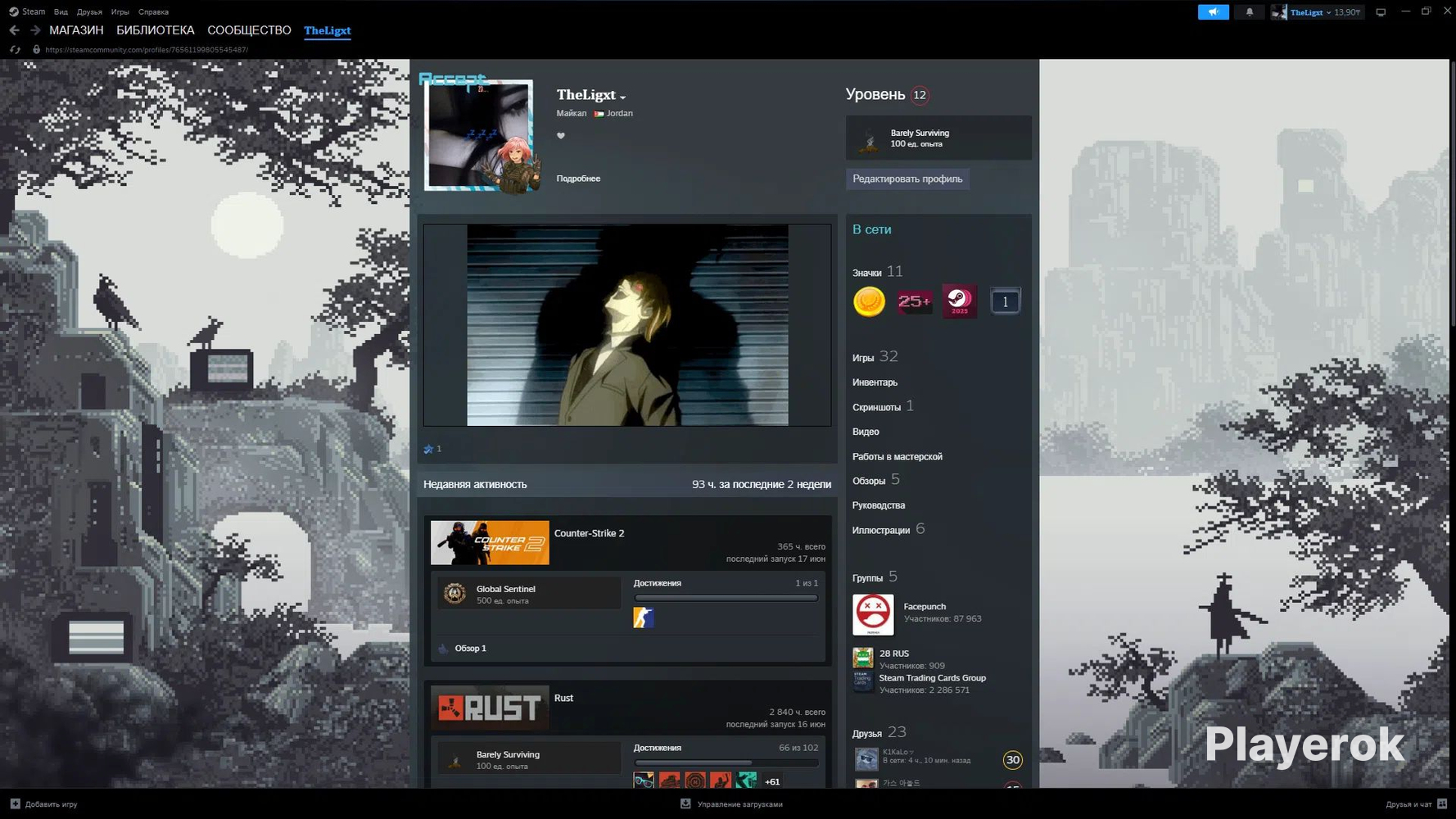
Task: Click the forward navigation arrow
Action: pos(35,30)
